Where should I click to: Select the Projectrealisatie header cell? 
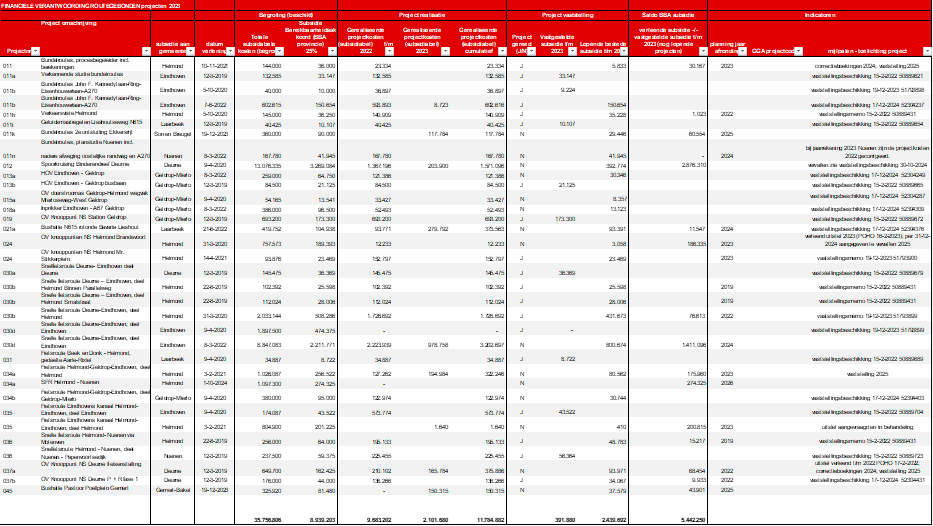pos(428,16)
